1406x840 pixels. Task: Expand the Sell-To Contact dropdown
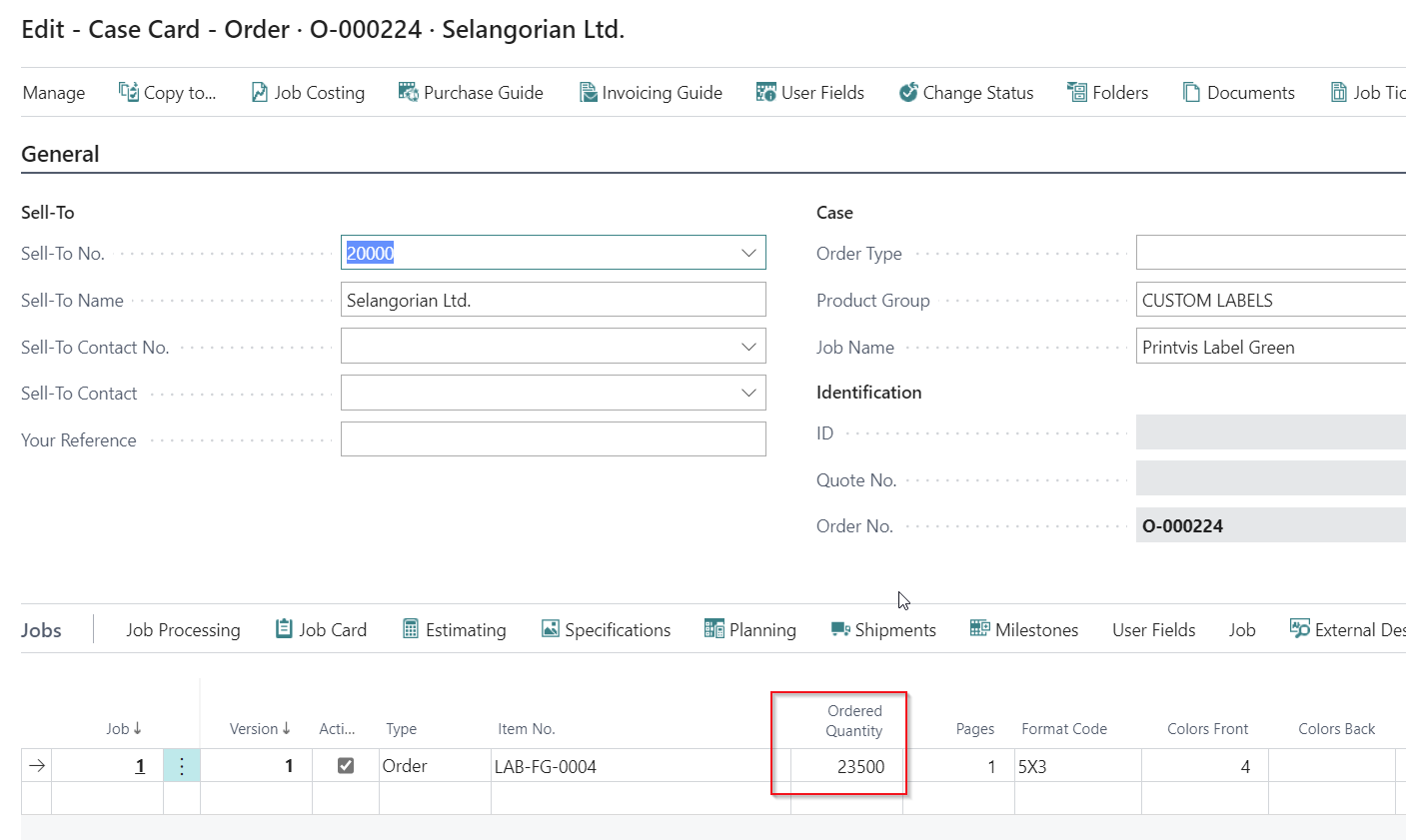(748, 394)
